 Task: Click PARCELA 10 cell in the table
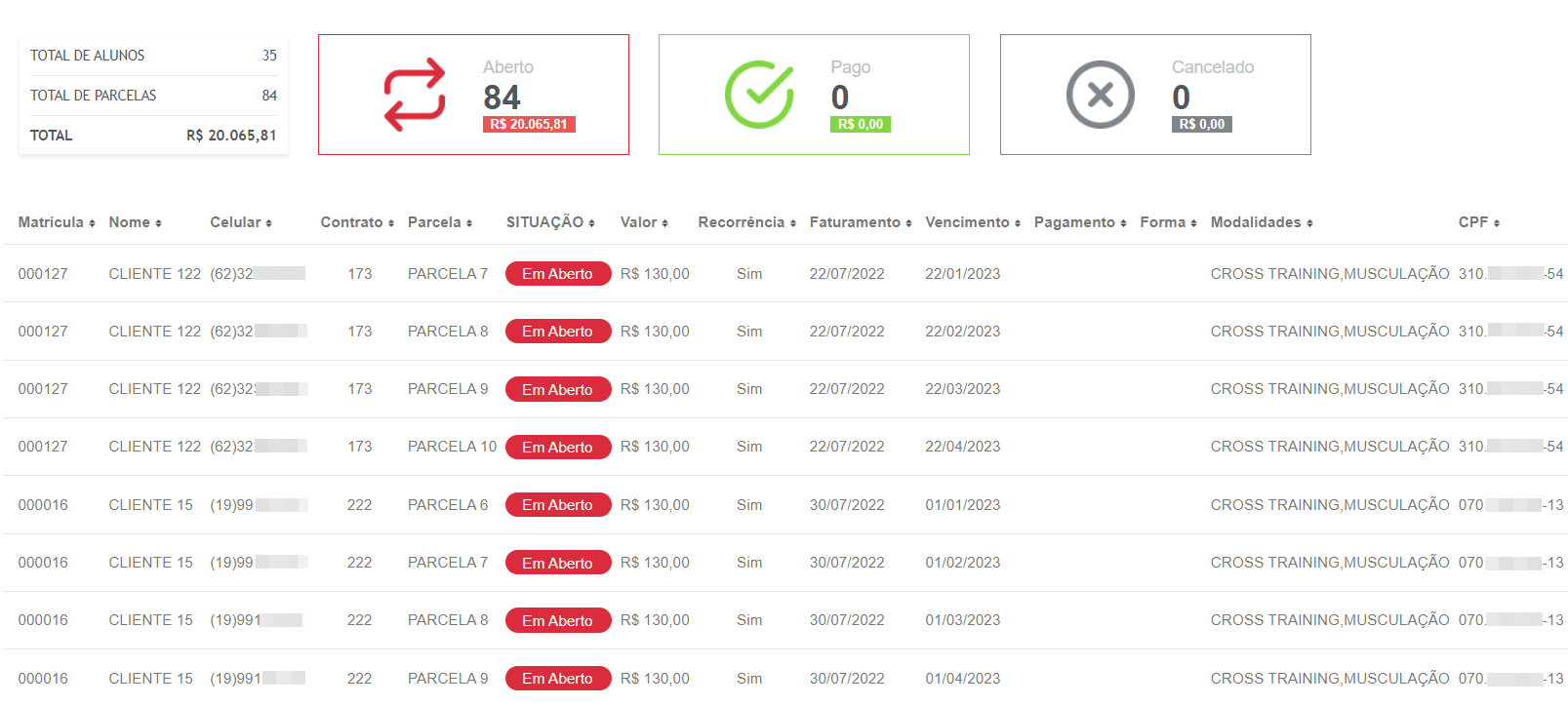point(453,447)
